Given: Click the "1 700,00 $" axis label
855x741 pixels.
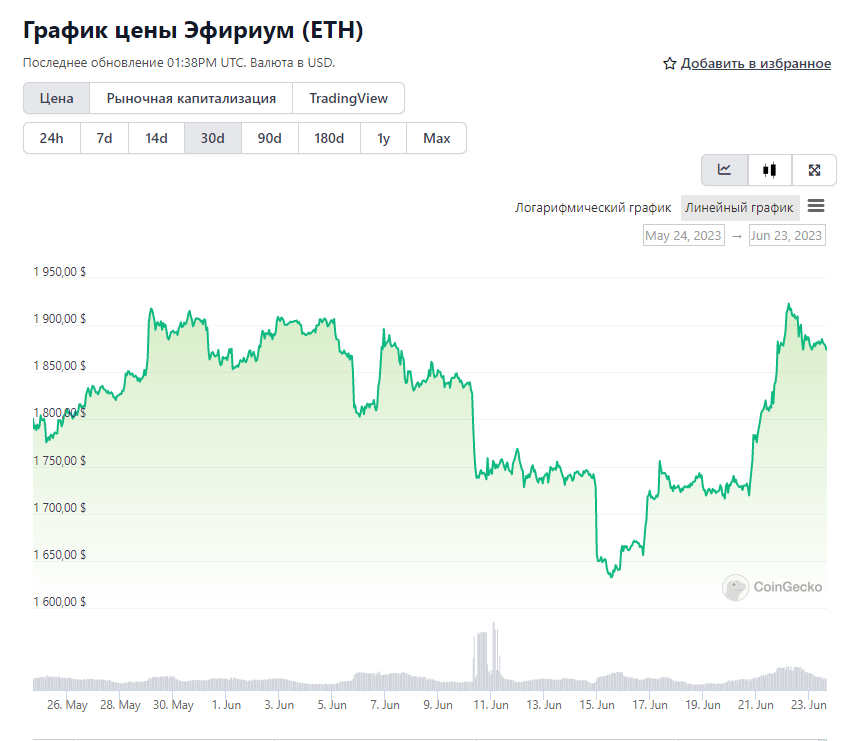Looking at the screenshot, I should [59, 508].
